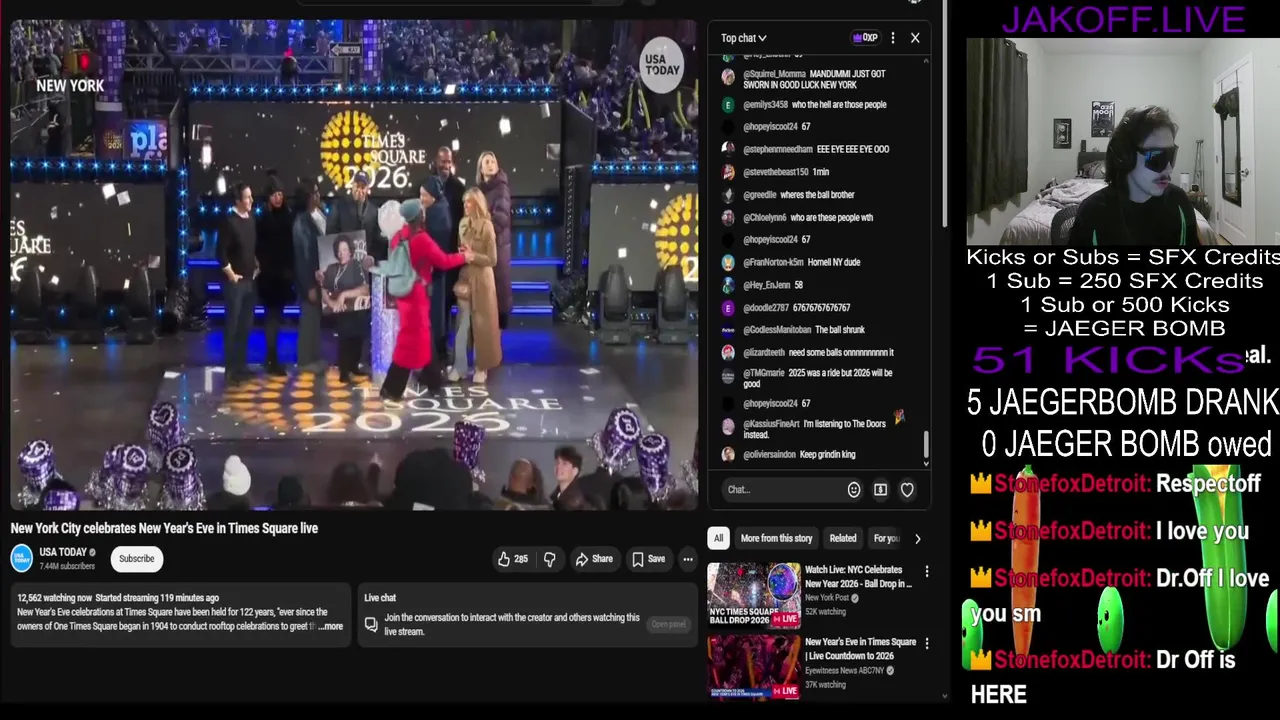Click username @KassiusFineArt in chat
This screenshot has width=1280, height=720.
(771, 424)
